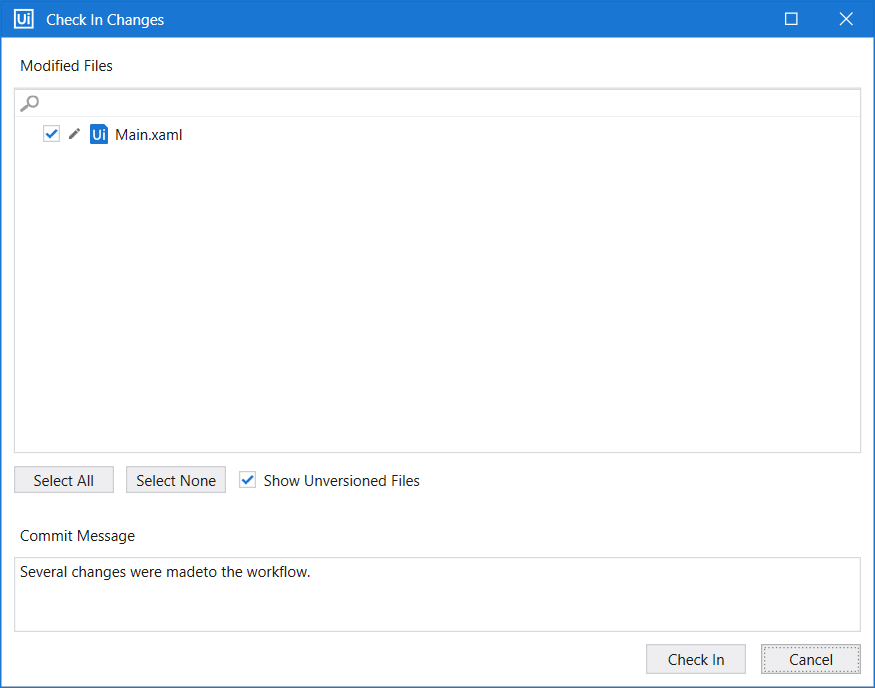Enable the Main.xaml file for check-in
The width and height of the screenshot is (875, 688).
pos(50,133)
